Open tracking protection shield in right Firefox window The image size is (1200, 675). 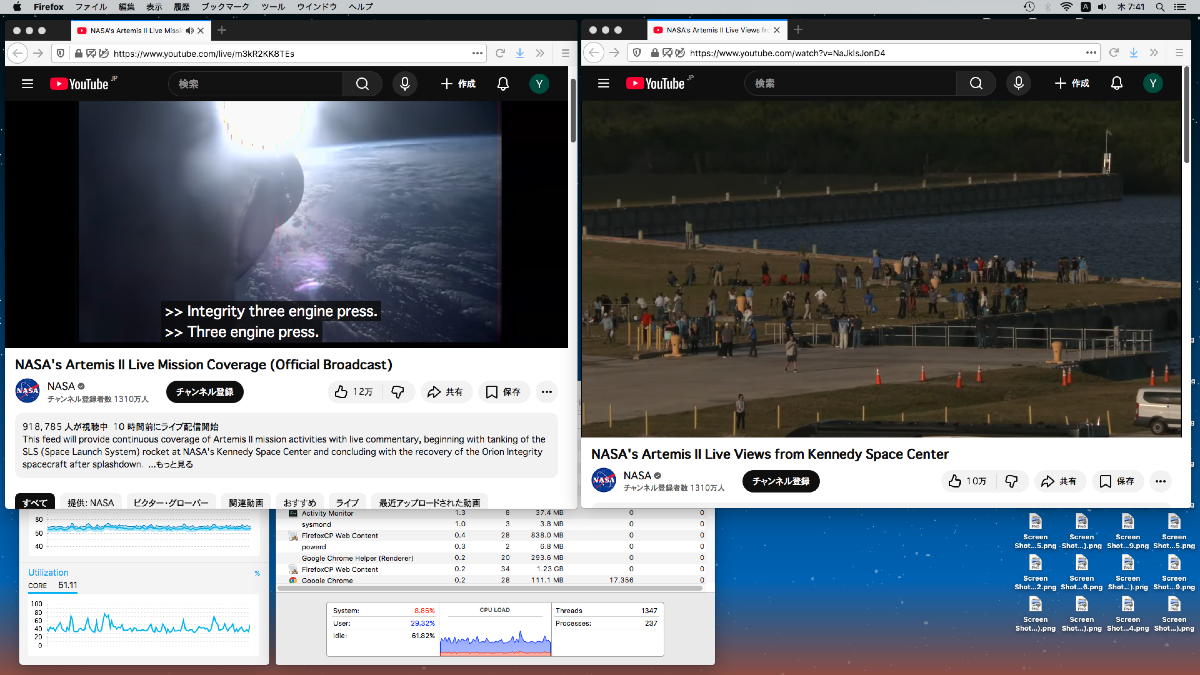(636, 53)
